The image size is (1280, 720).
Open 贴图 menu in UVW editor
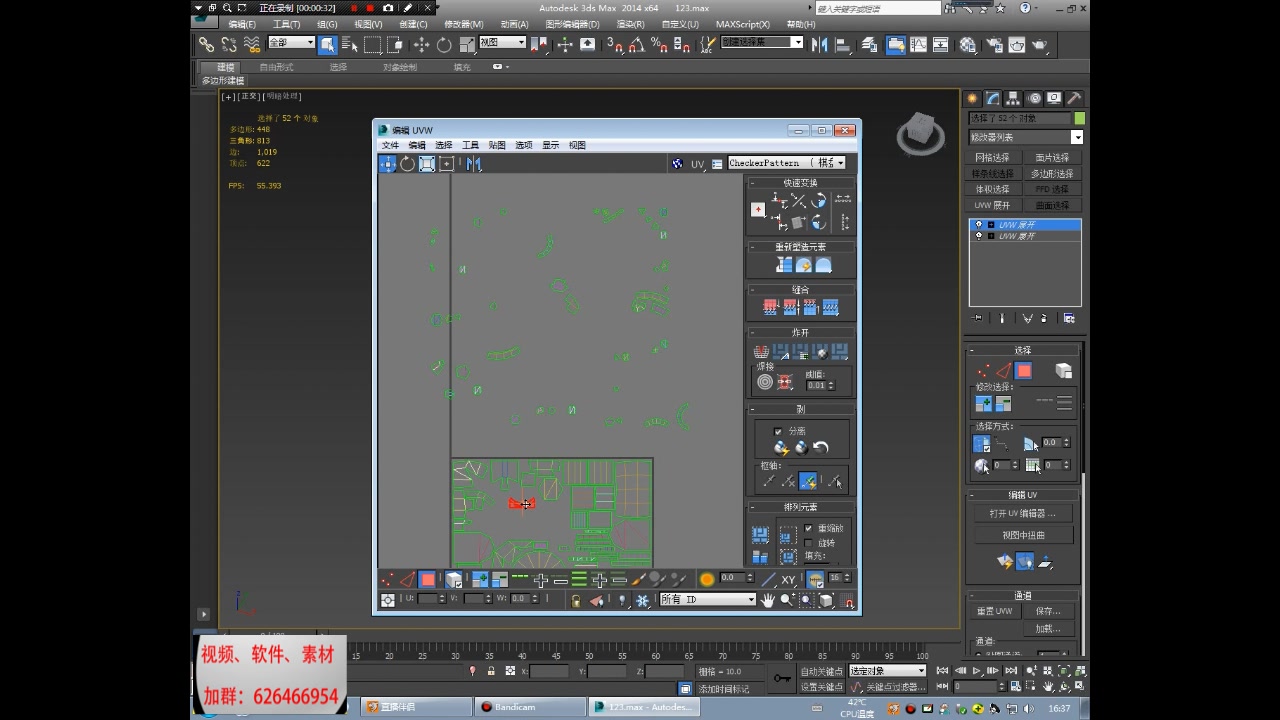pyautogui.click(x=497, y=145)
